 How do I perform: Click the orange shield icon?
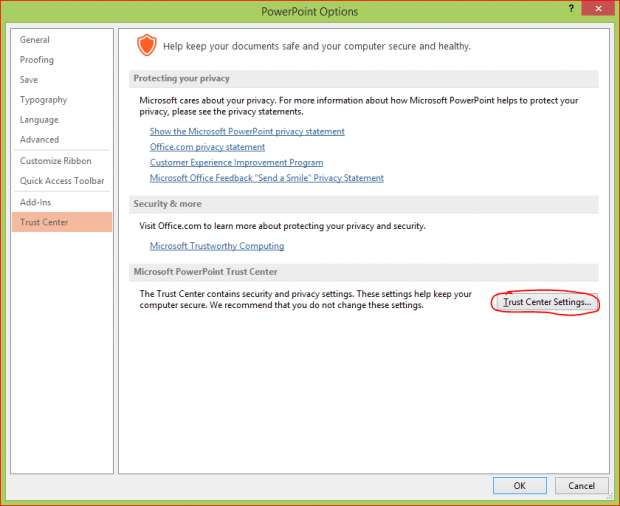pos(147,45)
